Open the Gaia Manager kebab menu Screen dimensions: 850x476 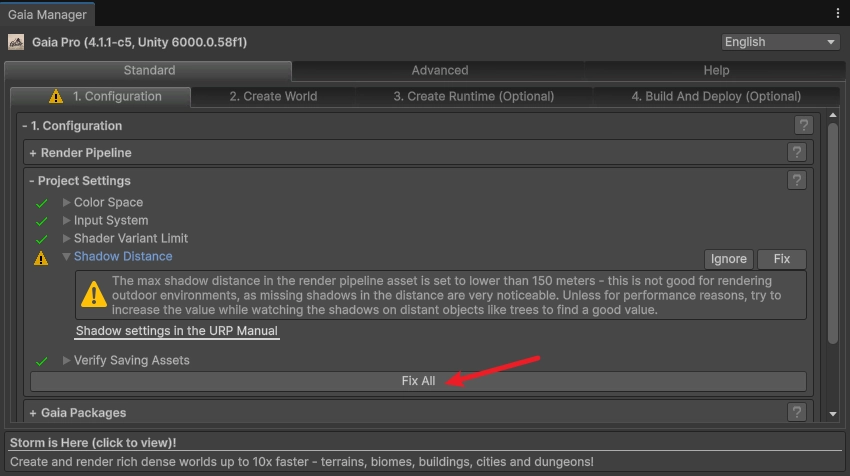[x=838, y=14]
